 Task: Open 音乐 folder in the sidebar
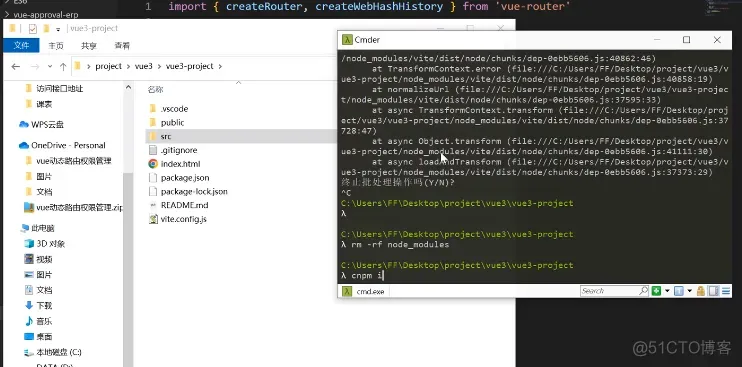[x=44, y=321]
